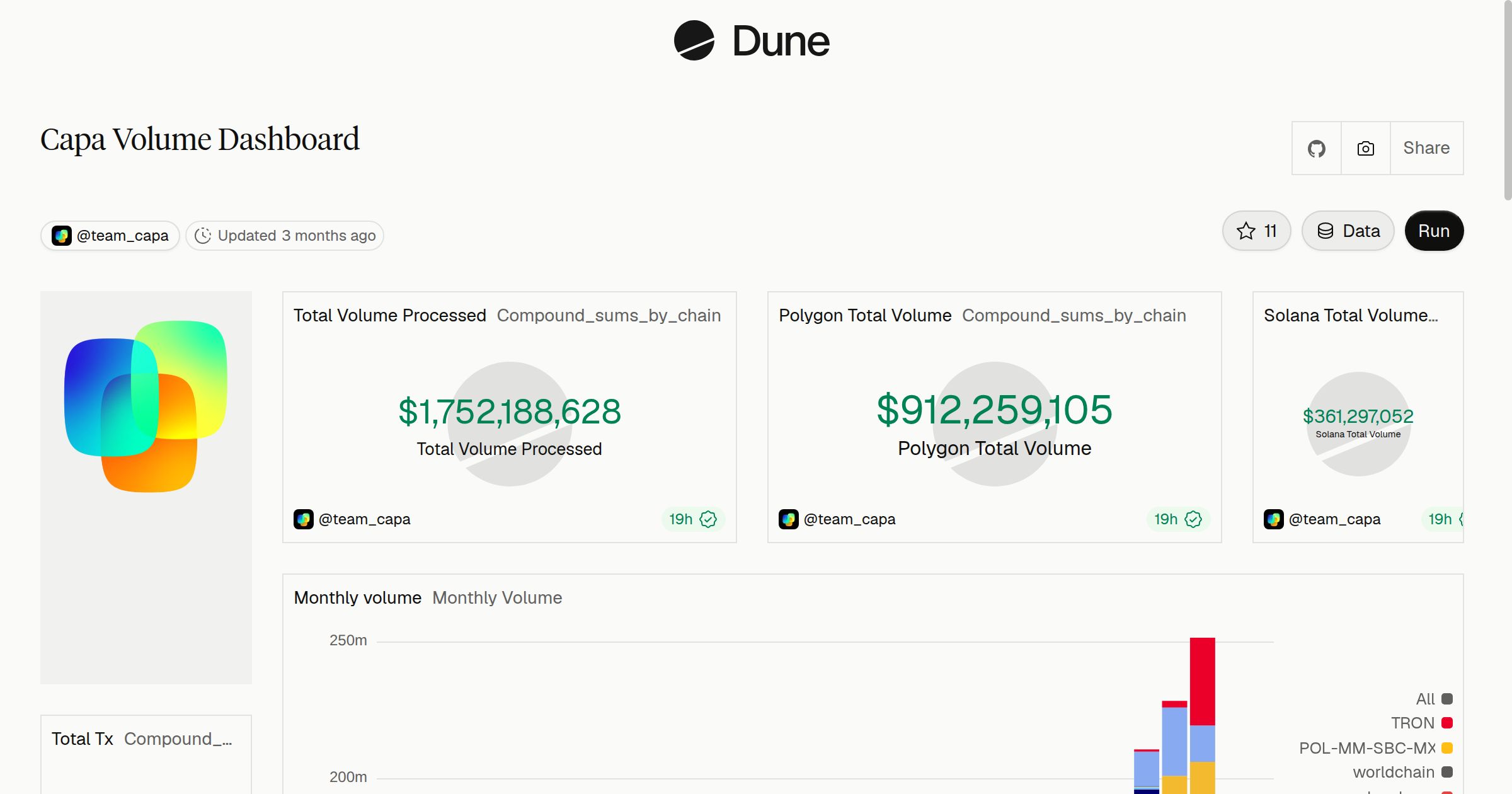Screen dimensions: 1512x794
Task: Click the $1,752,188,628 total volume value
Action: (x=510, y=411)
